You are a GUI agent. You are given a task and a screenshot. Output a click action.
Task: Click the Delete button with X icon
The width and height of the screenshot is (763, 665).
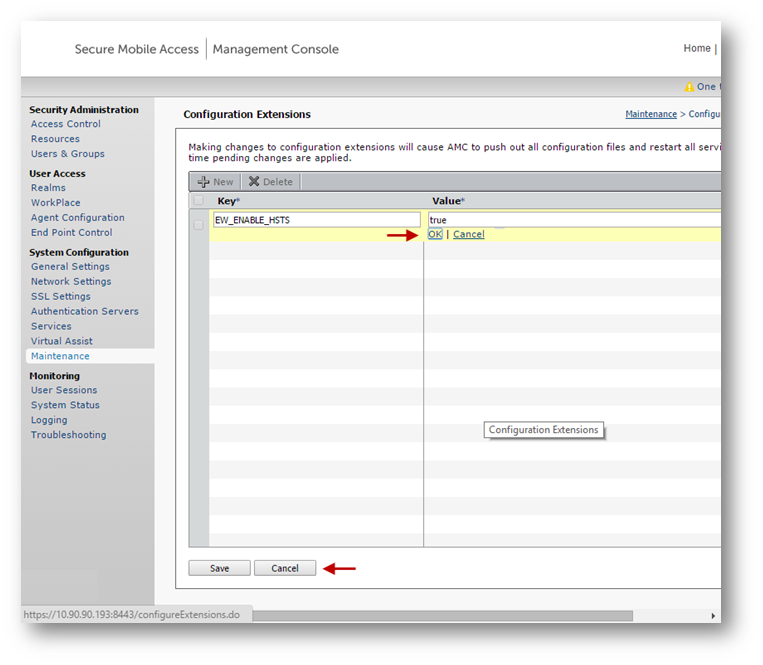coord(270,182)
